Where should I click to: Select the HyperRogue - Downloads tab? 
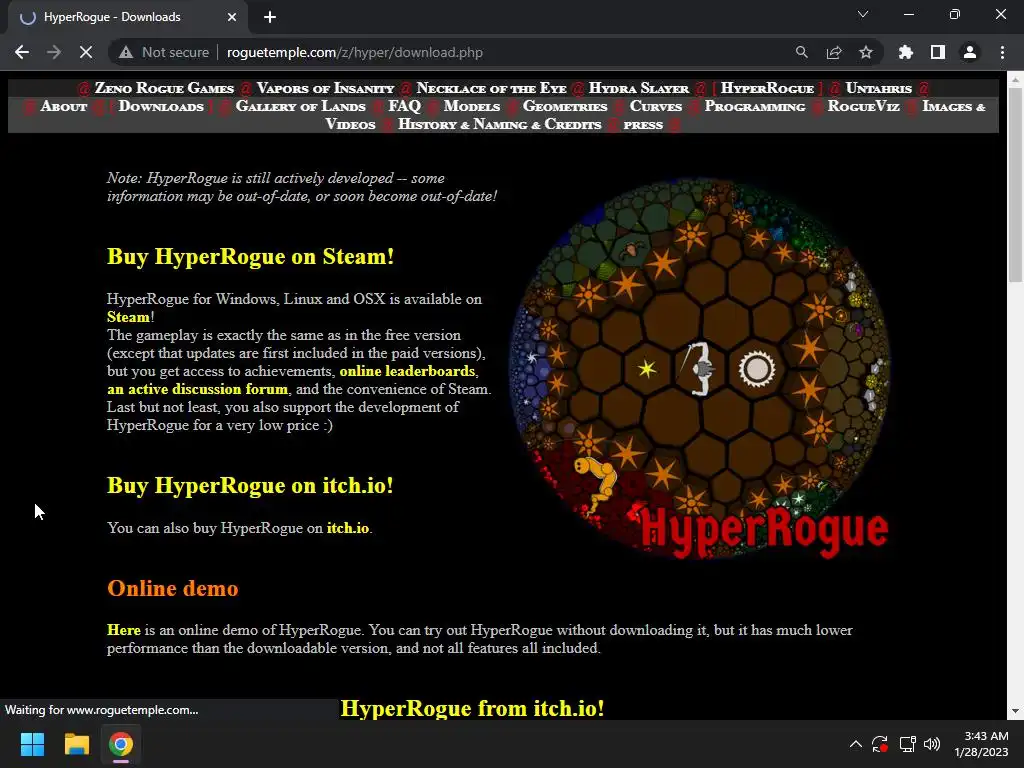point(129,17)
